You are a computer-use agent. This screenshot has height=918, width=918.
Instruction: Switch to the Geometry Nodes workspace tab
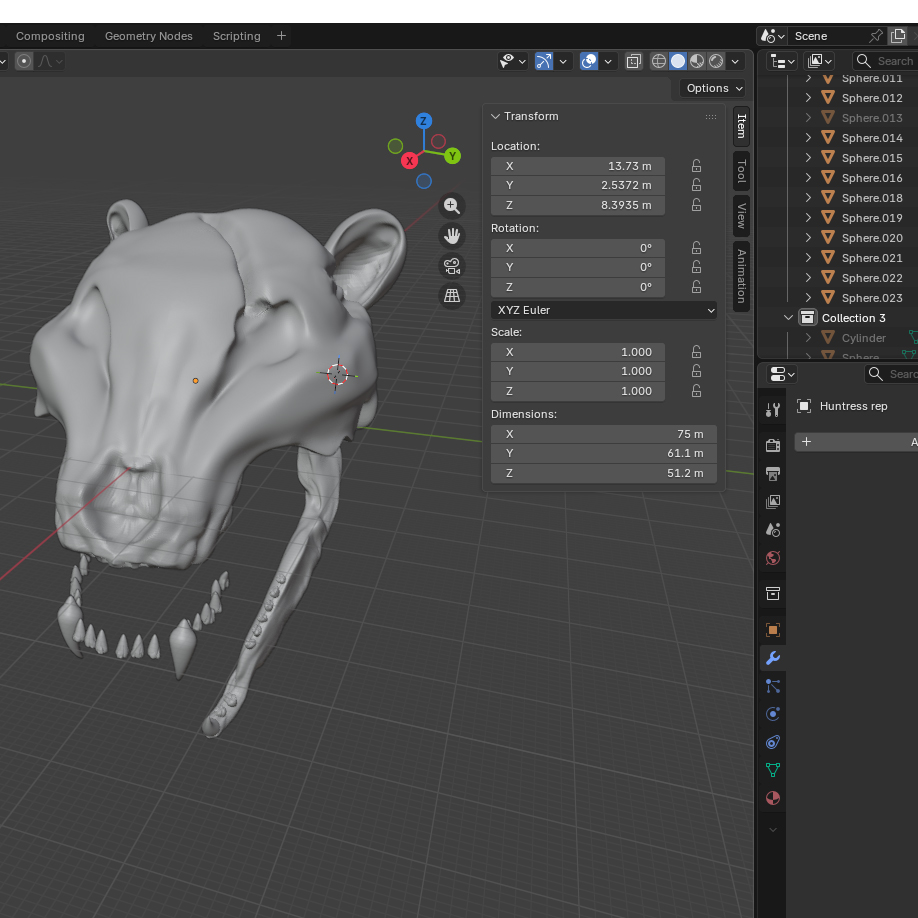[148, 36]
